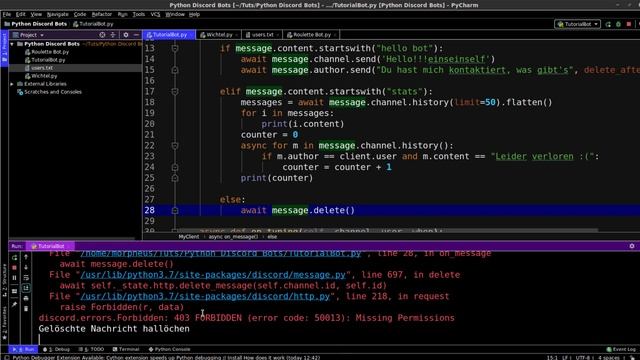Pin the TutorialBot run tab

point(15,304)
